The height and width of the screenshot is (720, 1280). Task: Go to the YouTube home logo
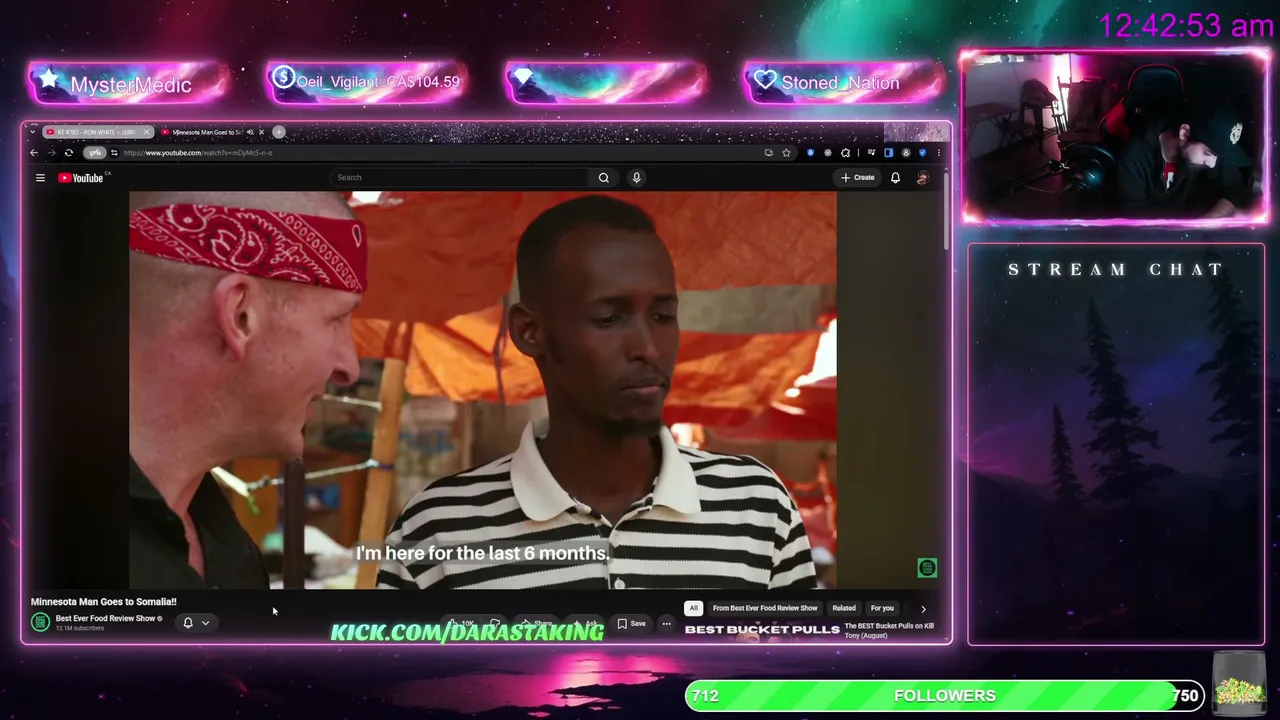click(x=80, y=178)
